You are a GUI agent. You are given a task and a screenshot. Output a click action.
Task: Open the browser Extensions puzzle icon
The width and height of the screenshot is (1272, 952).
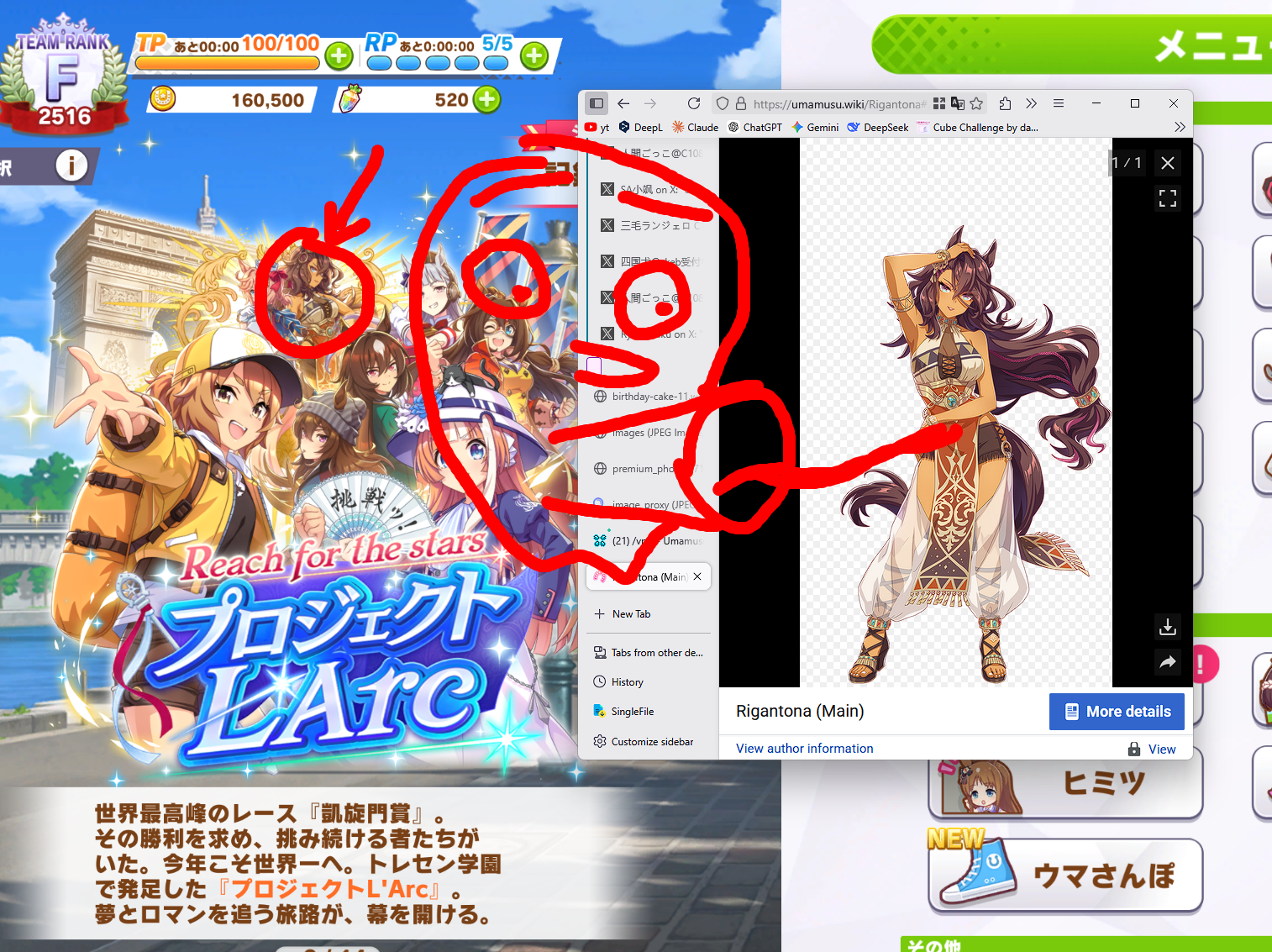tap(1005, 103)
